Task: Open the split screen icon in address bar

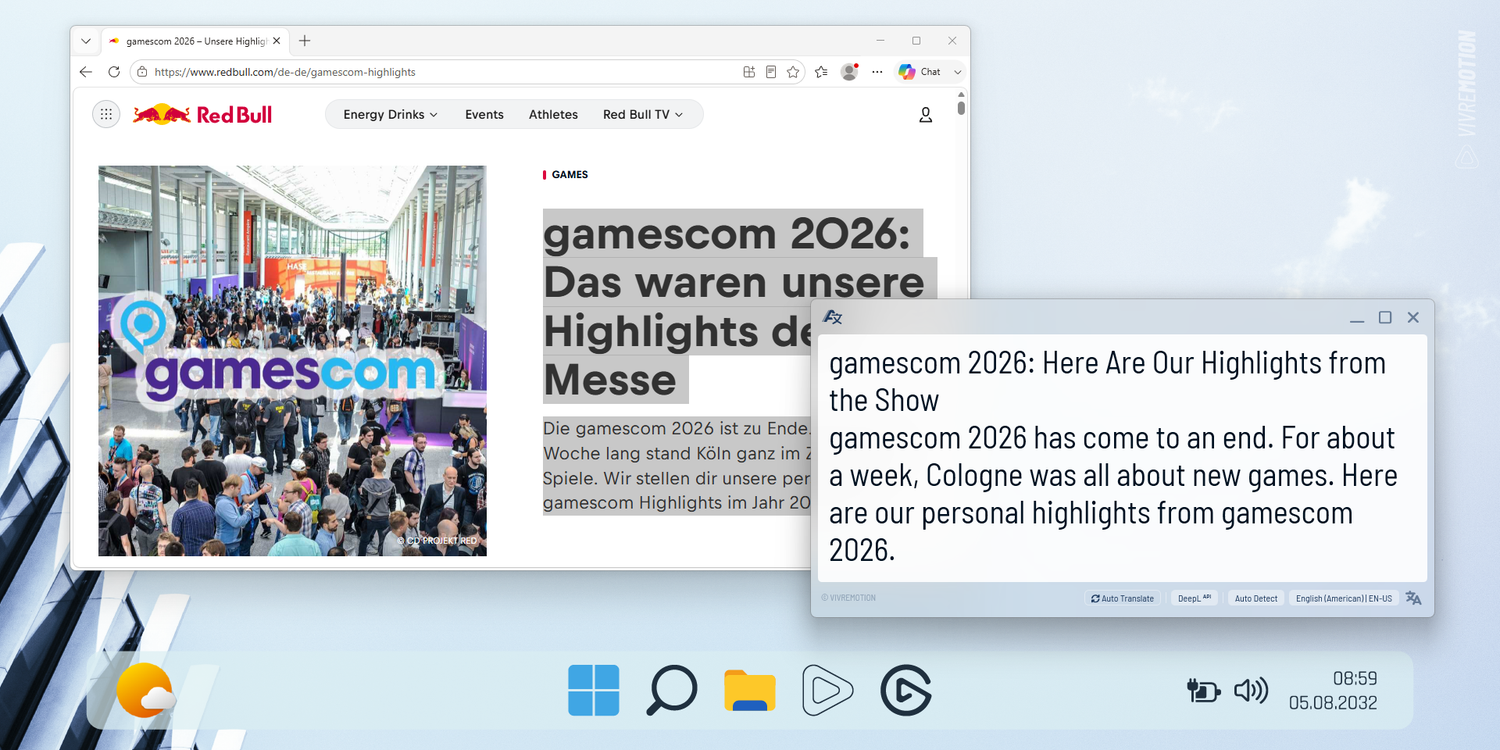Action: [x=749, y=72]
